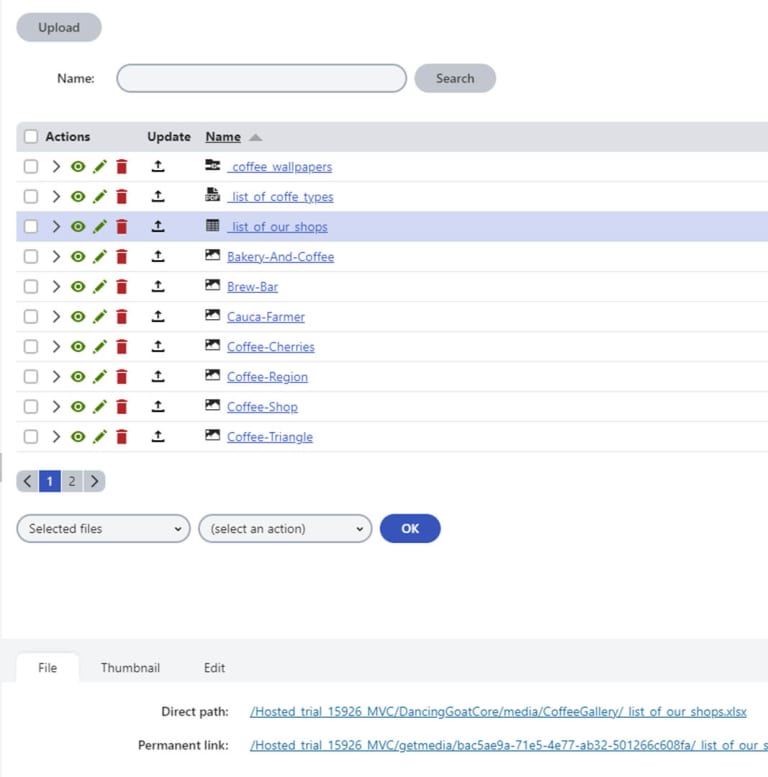
Task: Check the _list_of_coffe_types row checkbox
Action: tap(31, 197)
